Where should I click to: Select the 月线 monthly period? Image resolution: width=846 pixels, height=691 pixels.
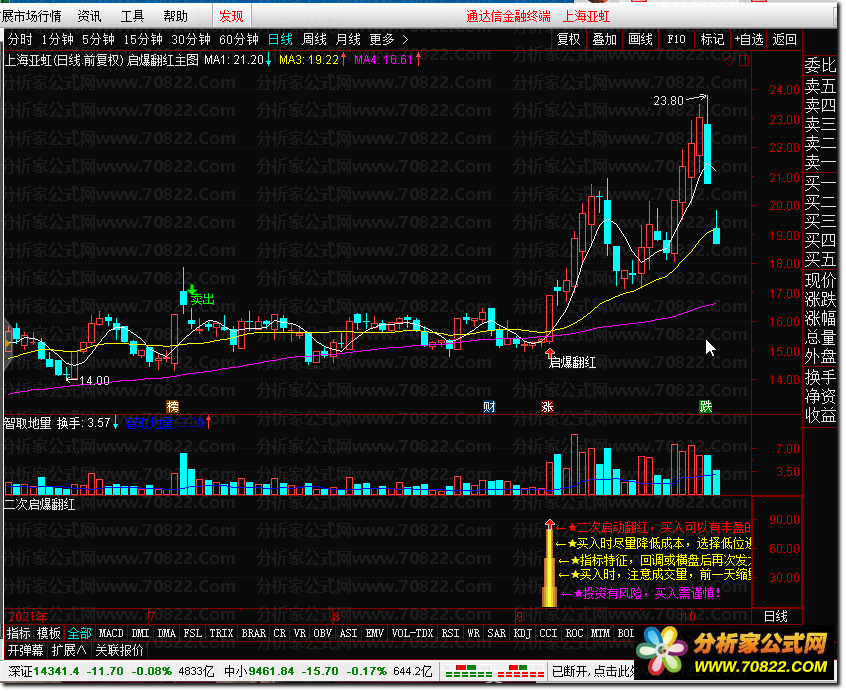348,39
